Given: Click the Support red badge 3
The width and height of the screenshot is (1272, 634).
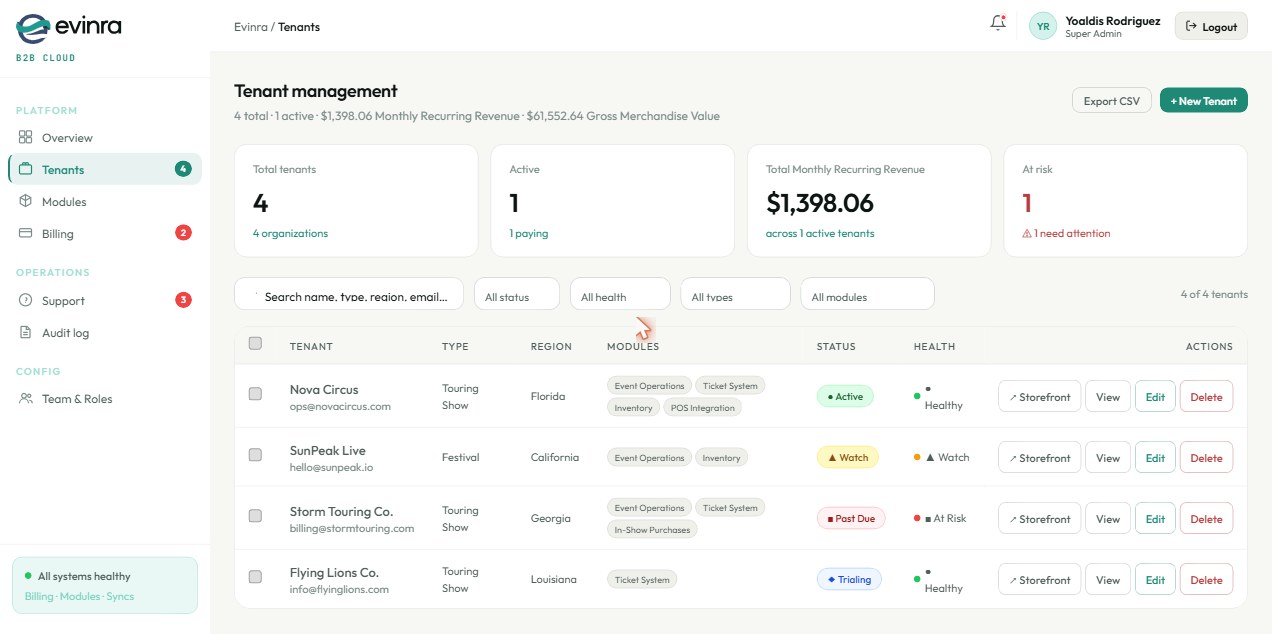Looking at the screenshot, I should tap(183, 300).
